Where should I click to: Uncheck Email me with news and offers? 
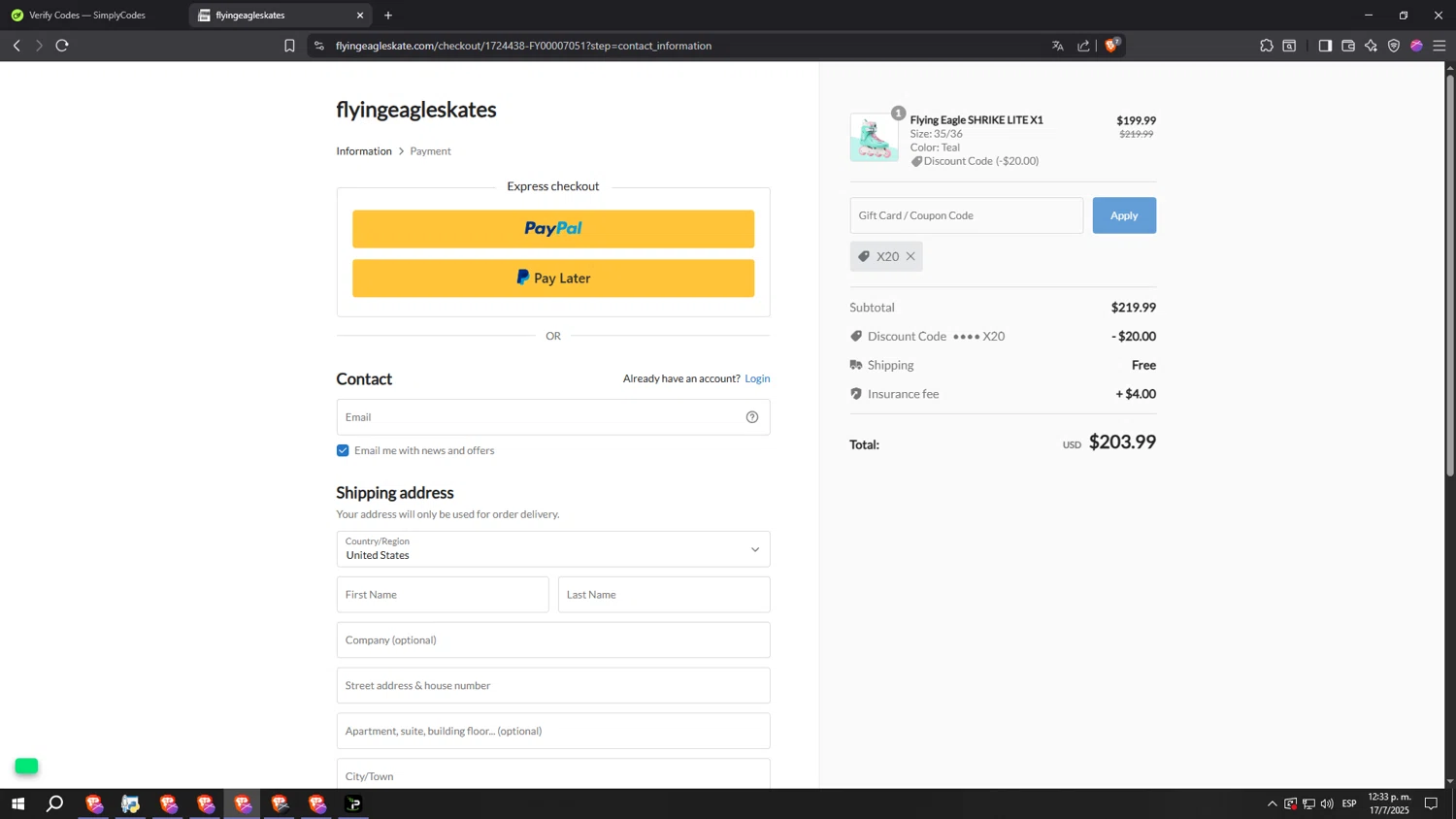(x=343, y=450)
